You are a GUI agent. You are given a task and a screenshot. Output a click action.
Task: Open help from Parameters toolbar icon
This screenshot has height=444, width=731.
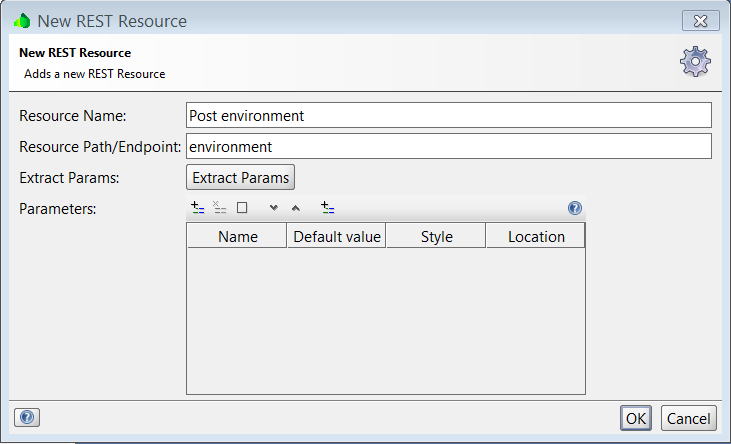[x=574, y=208]
